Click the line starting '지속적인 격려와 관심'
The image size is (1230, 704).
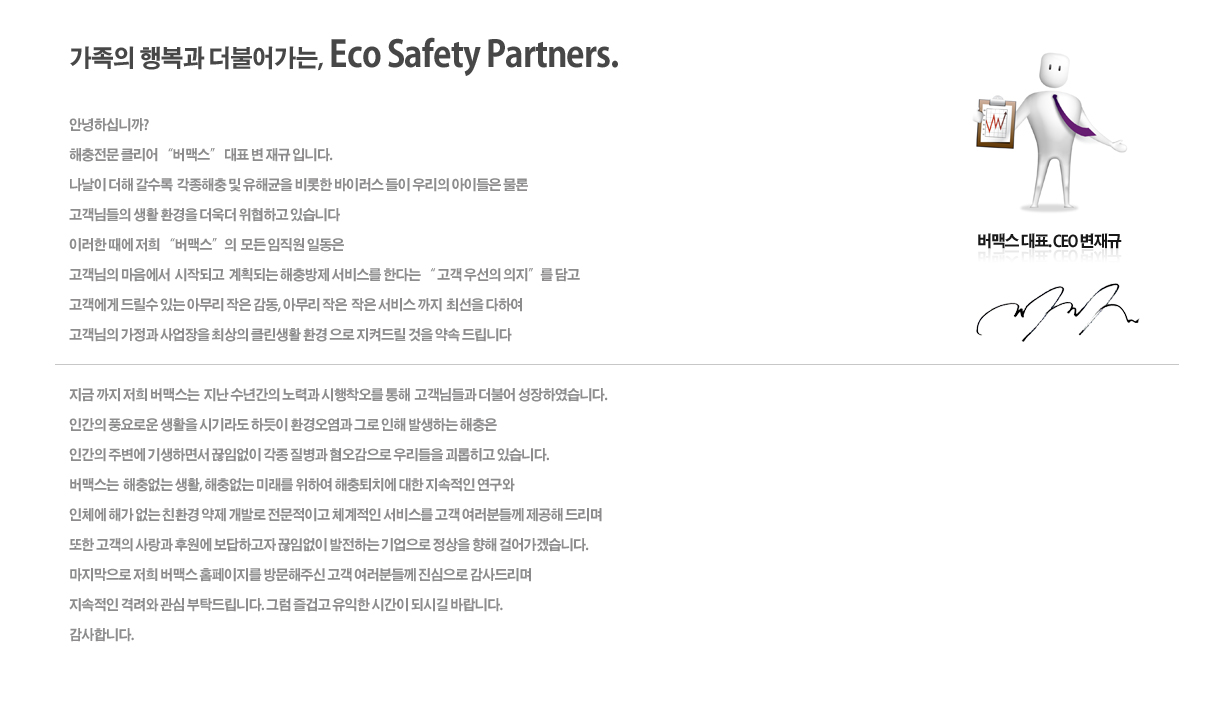286,605
